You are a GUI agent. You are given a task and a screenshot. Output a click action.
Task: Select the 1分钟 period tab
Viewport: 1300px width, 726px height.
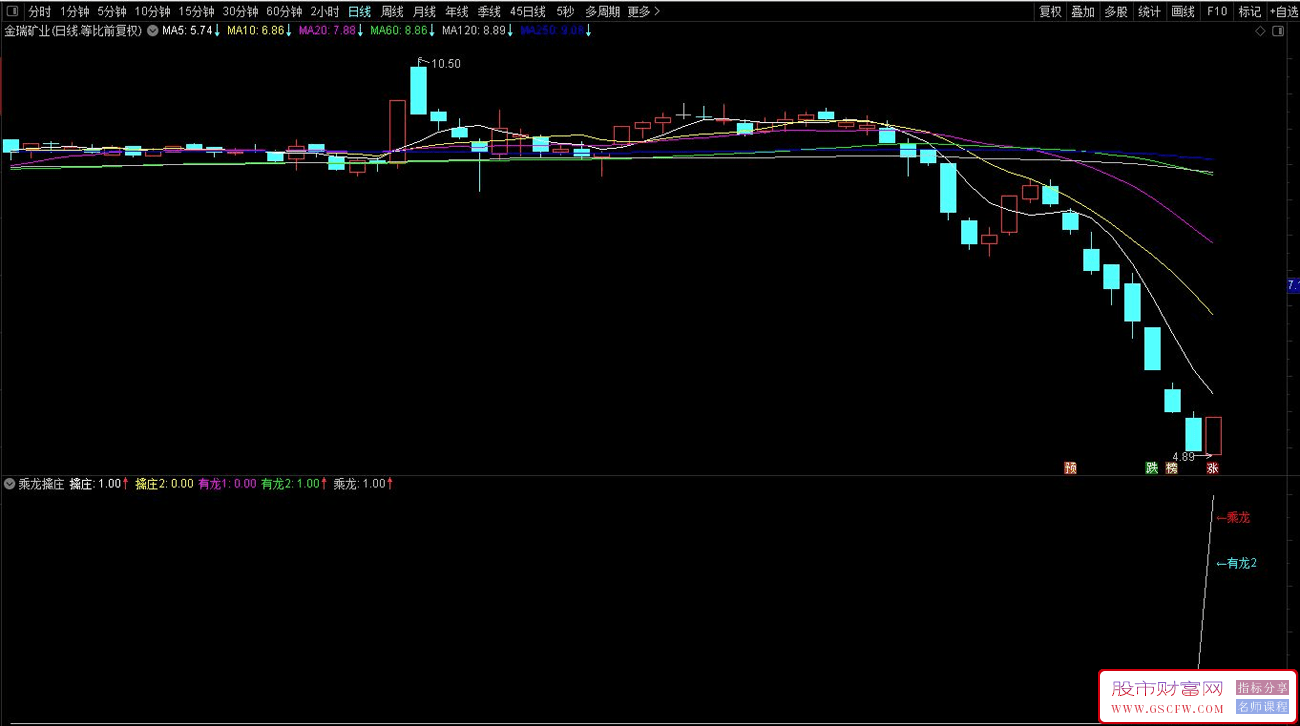74,12
